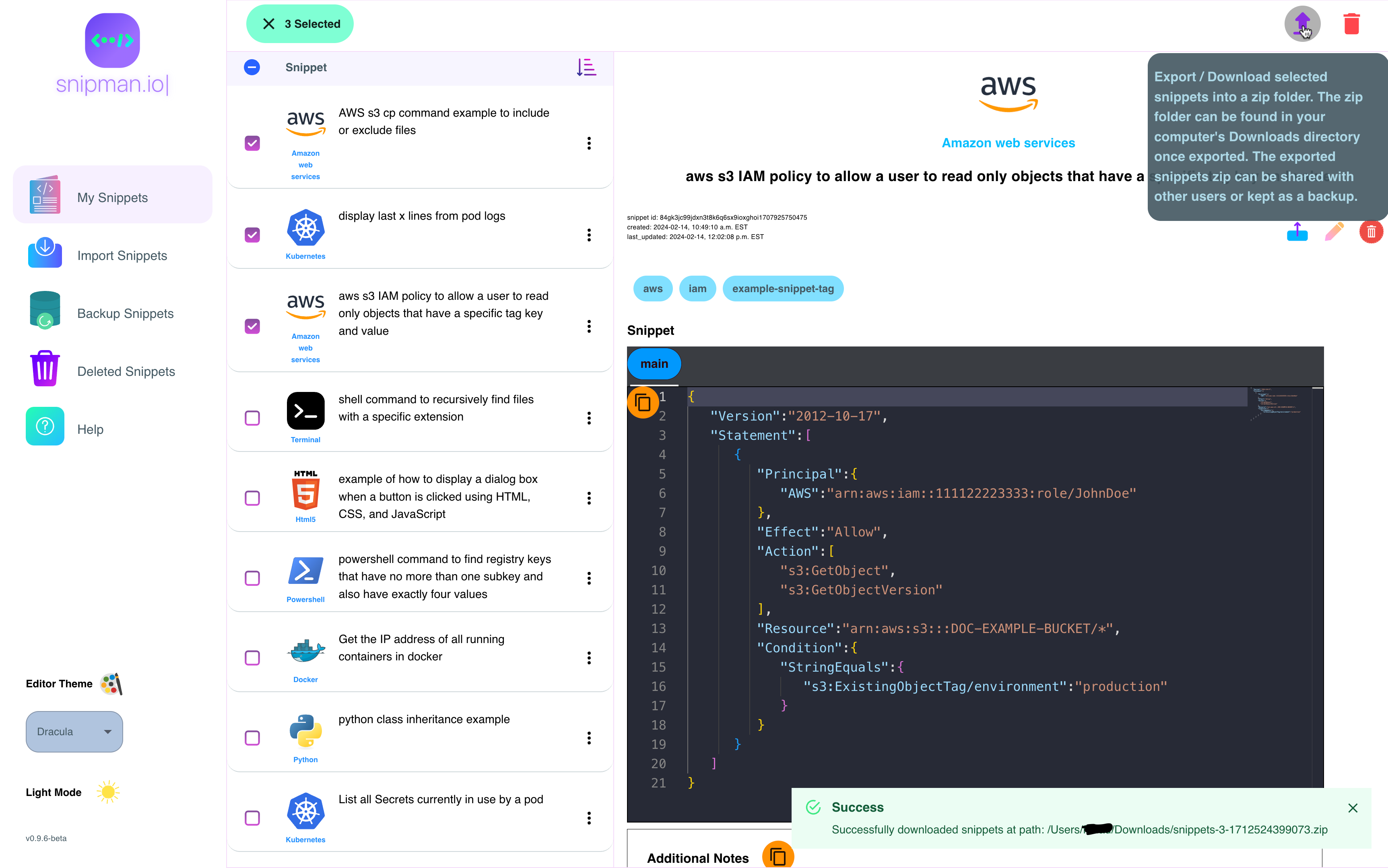1388x868 pixels.
Task: Click the sort snippets icon in list header
Action: click(586, 67)
